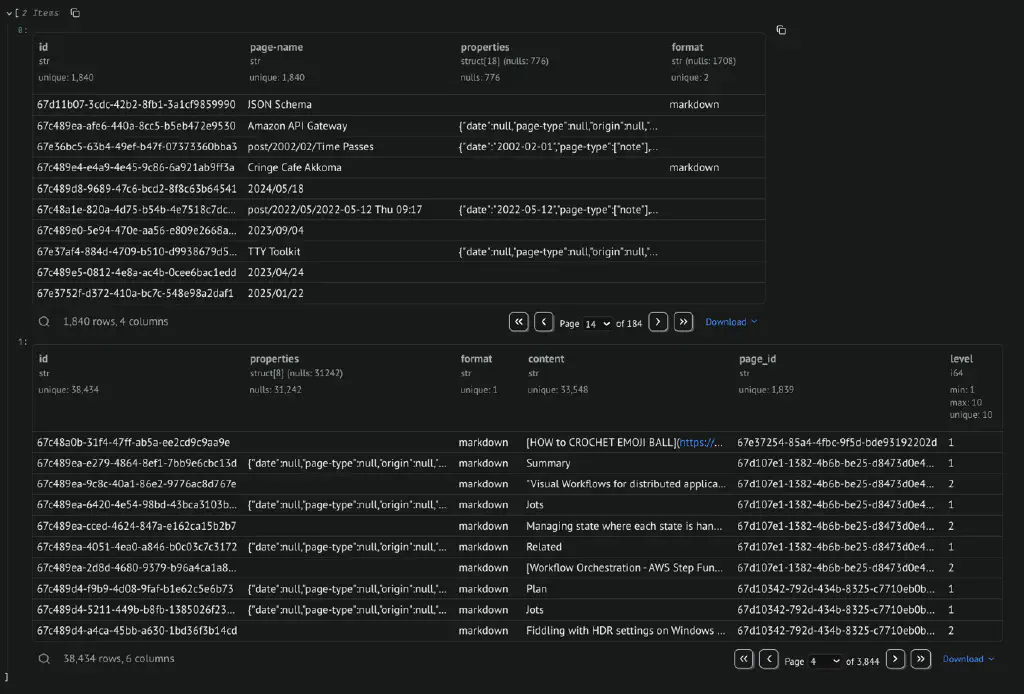
Task: Expand Download menu under second table
Action: tap(968, 659)
